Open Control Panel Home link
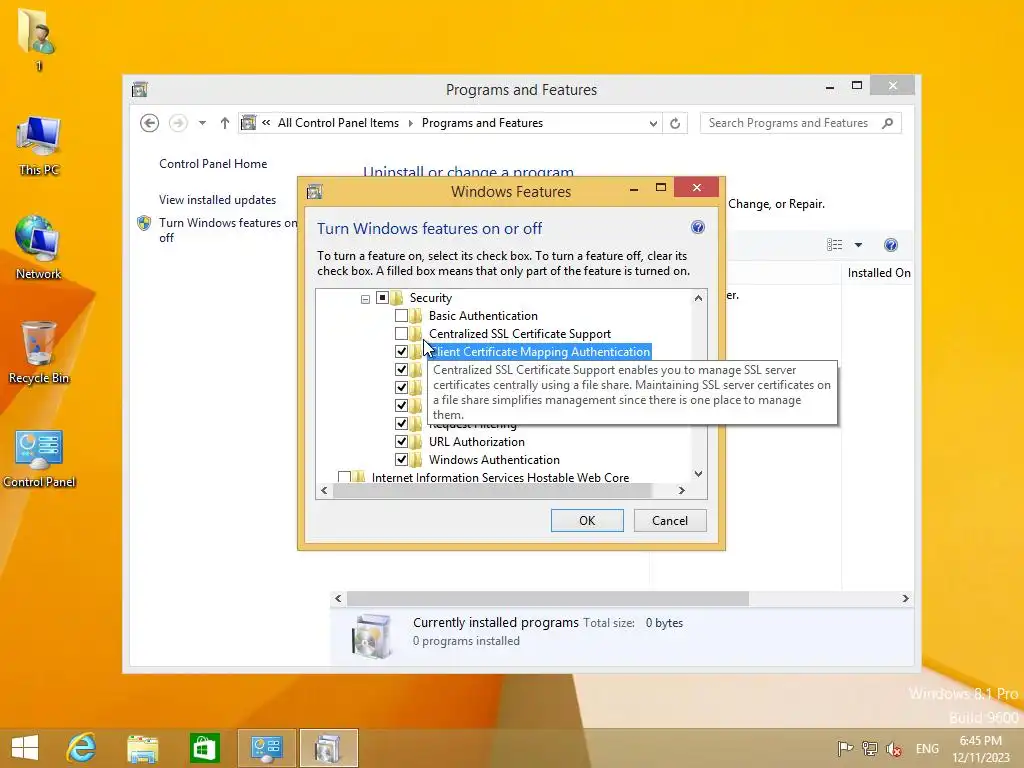1024x768 pixels. pos(213,164)
